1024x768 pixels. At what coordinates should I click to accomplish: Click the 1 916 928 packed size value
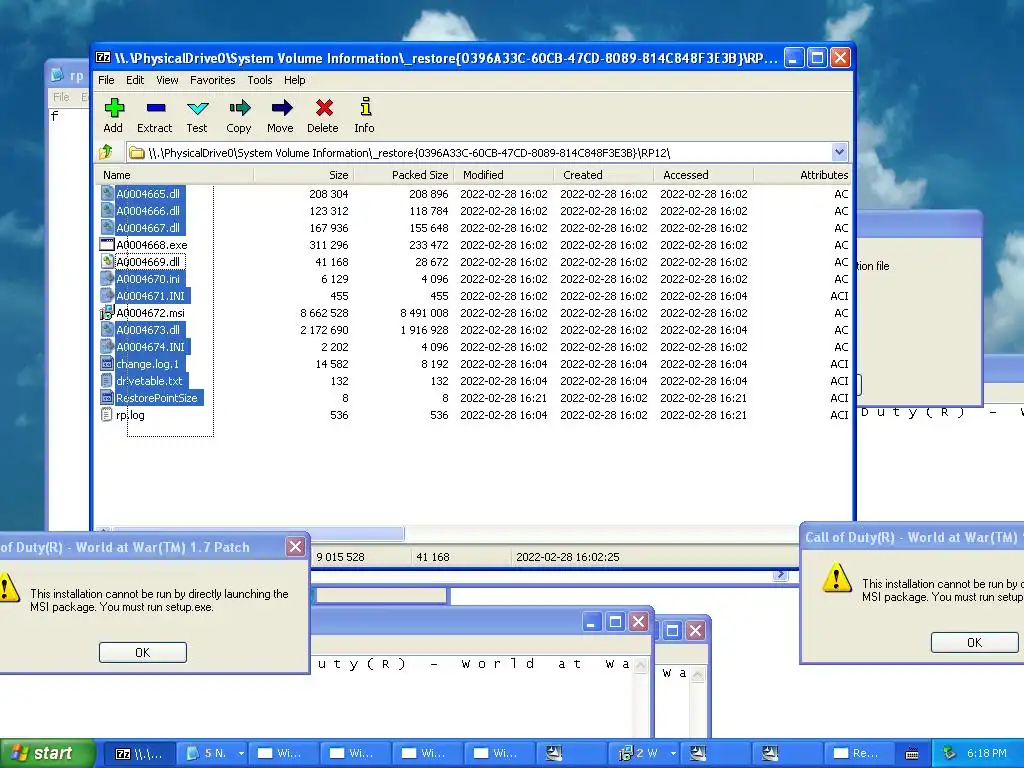click(424, 330)
